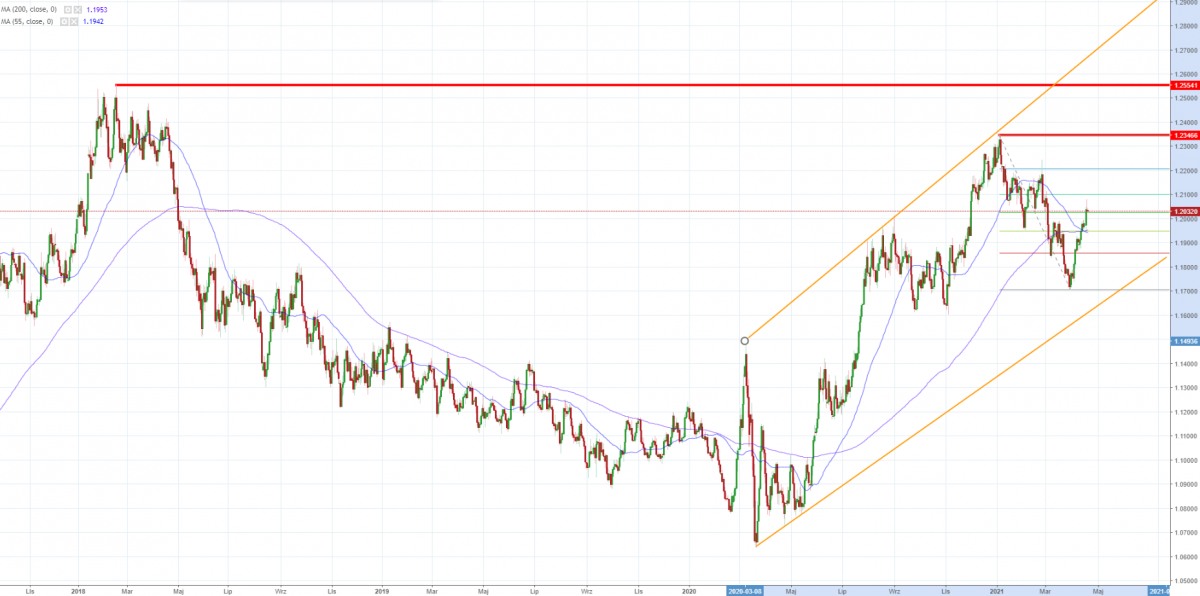1200x596 pixels.
Task: Click the MA 200 value 1.1953
Action: (97, 10)
